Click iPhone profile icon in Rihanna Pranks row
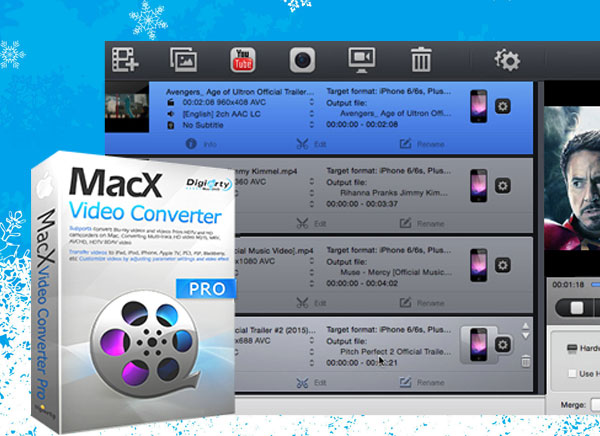 (479, 186)
